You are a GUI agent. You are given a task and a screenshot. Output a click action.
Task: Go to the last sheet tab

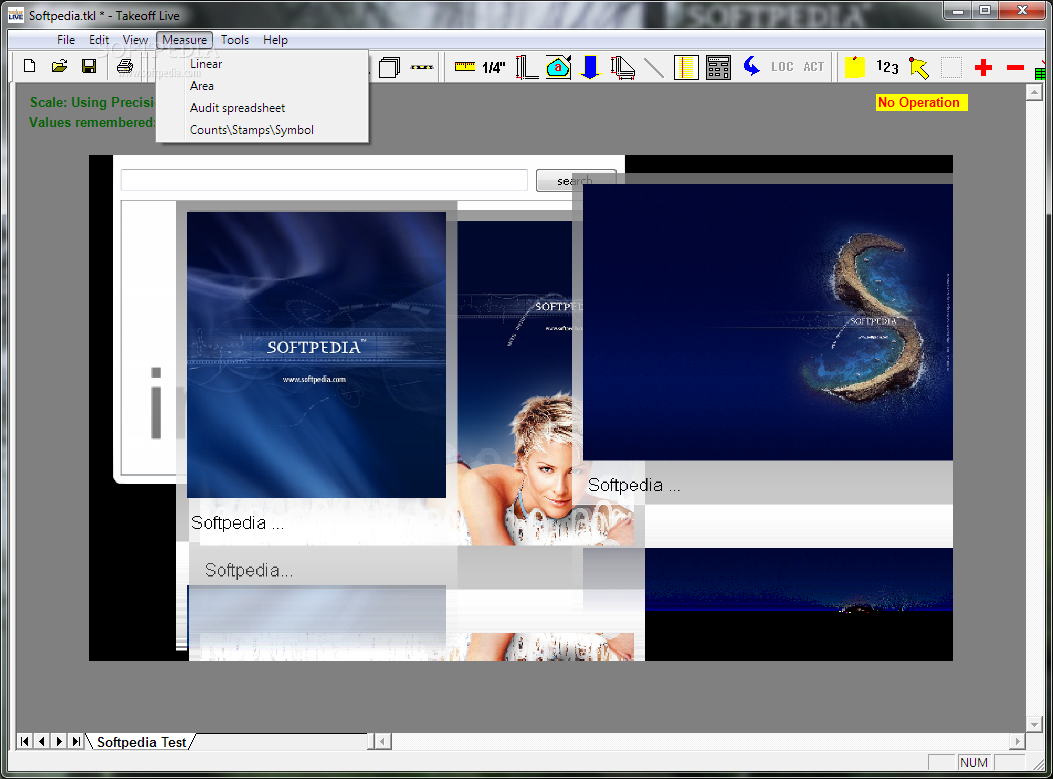pyautogui.click(x=76, y=741)
